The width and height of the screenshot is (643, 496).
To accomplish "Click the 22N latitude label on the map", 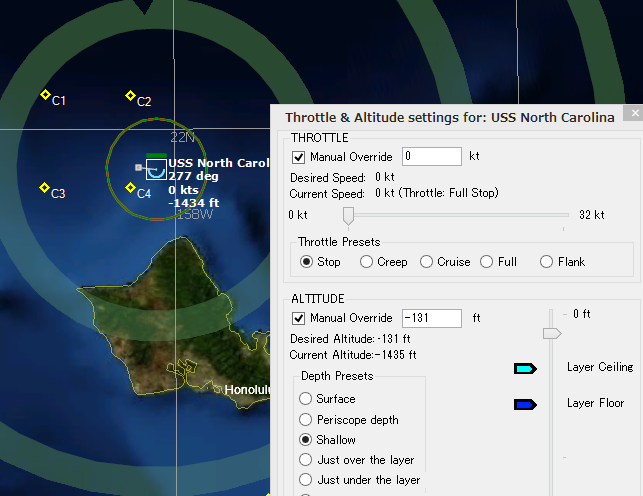I will point(182,137).
